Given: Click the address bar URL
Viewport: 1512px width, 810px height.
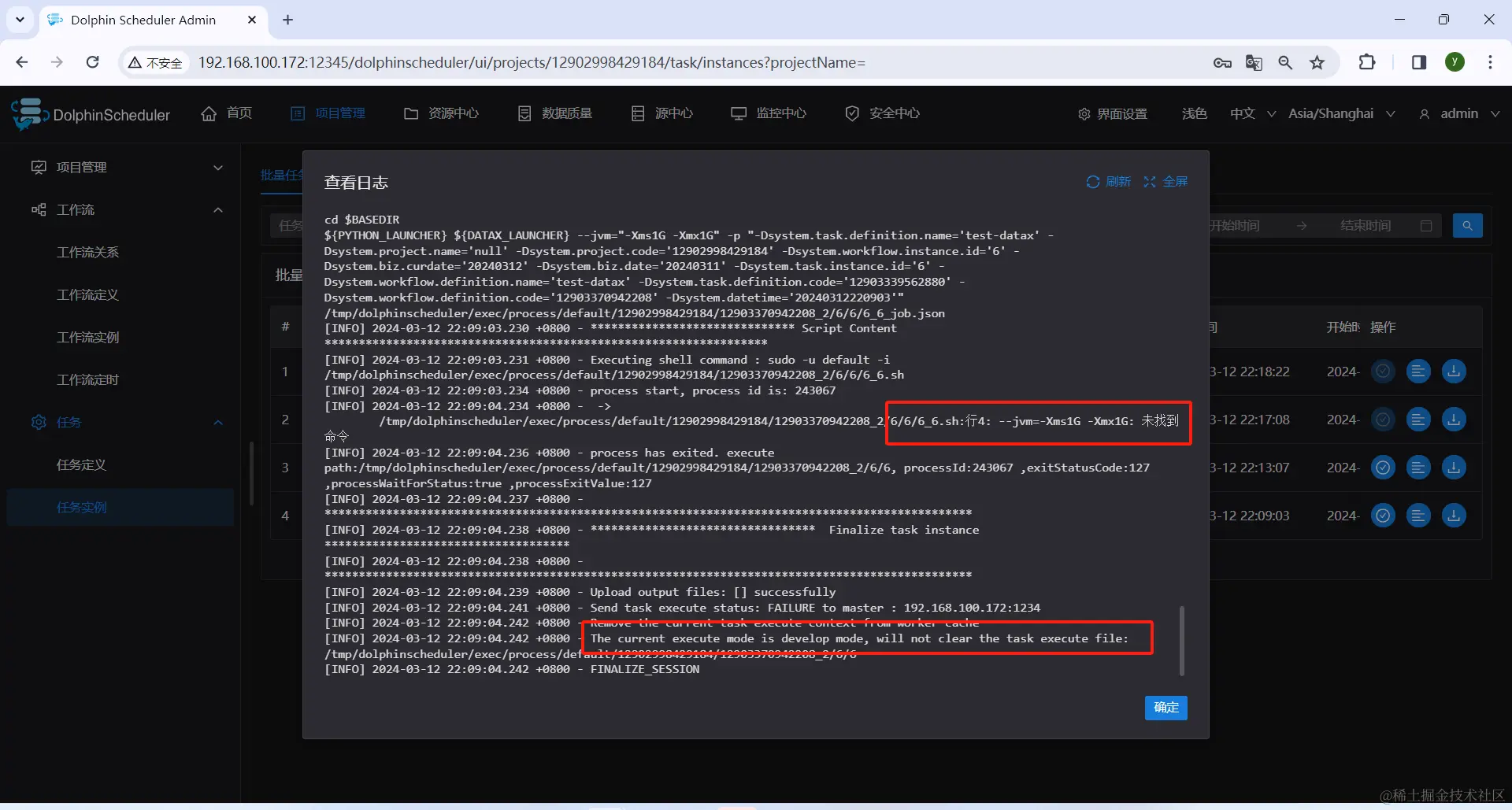Looking at the screenshot, I should [532, 62].
